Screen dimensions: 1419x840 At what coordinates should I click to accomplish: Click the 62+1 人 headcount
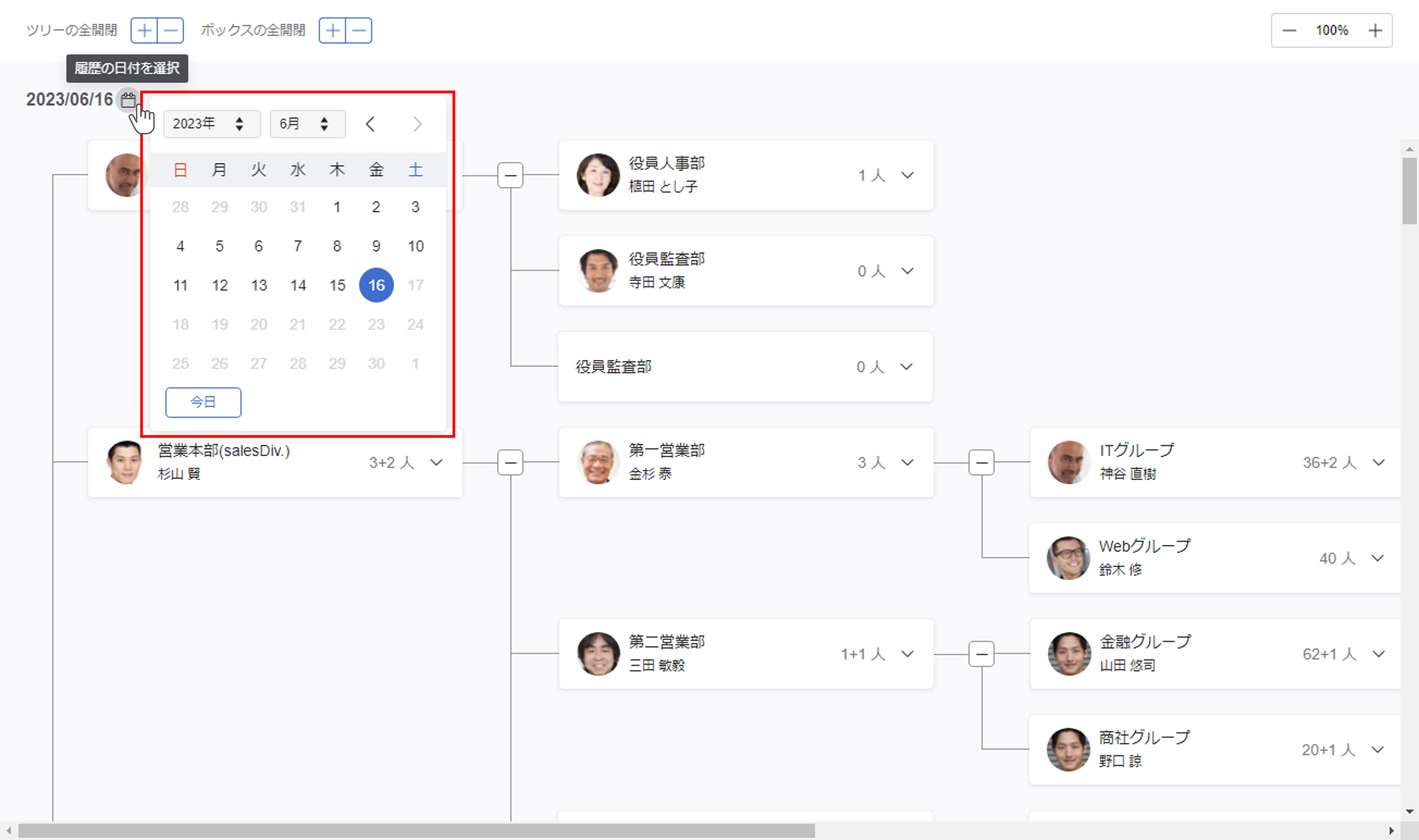1330,654
